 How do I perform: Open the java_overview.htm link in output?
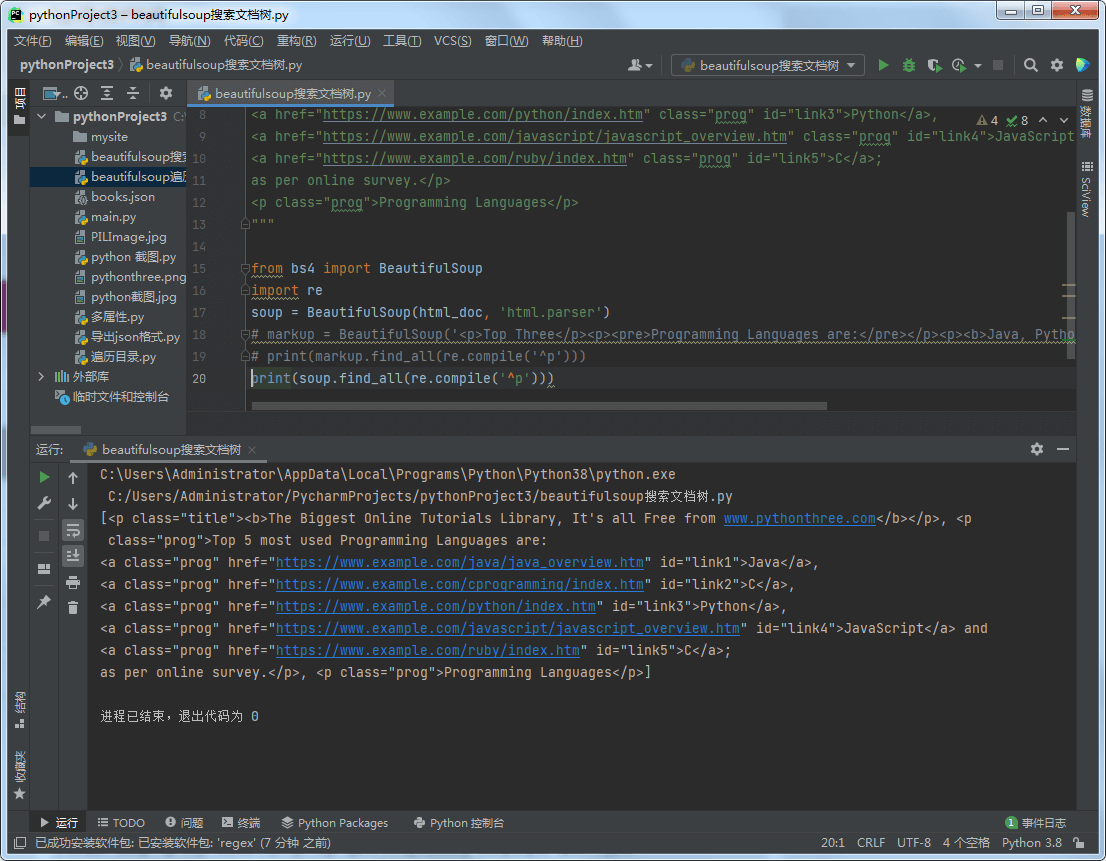(459, 563)
